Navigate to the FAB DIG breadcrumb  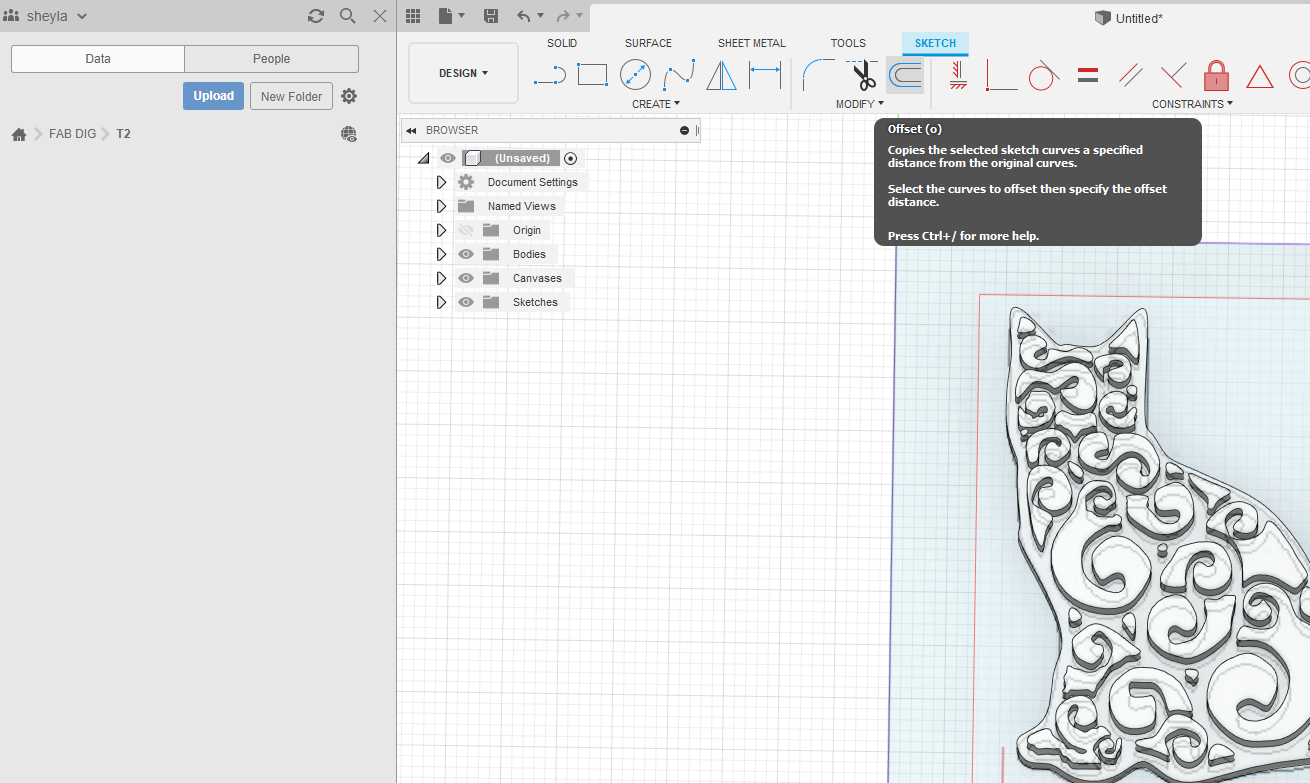[x=72, y=134]
